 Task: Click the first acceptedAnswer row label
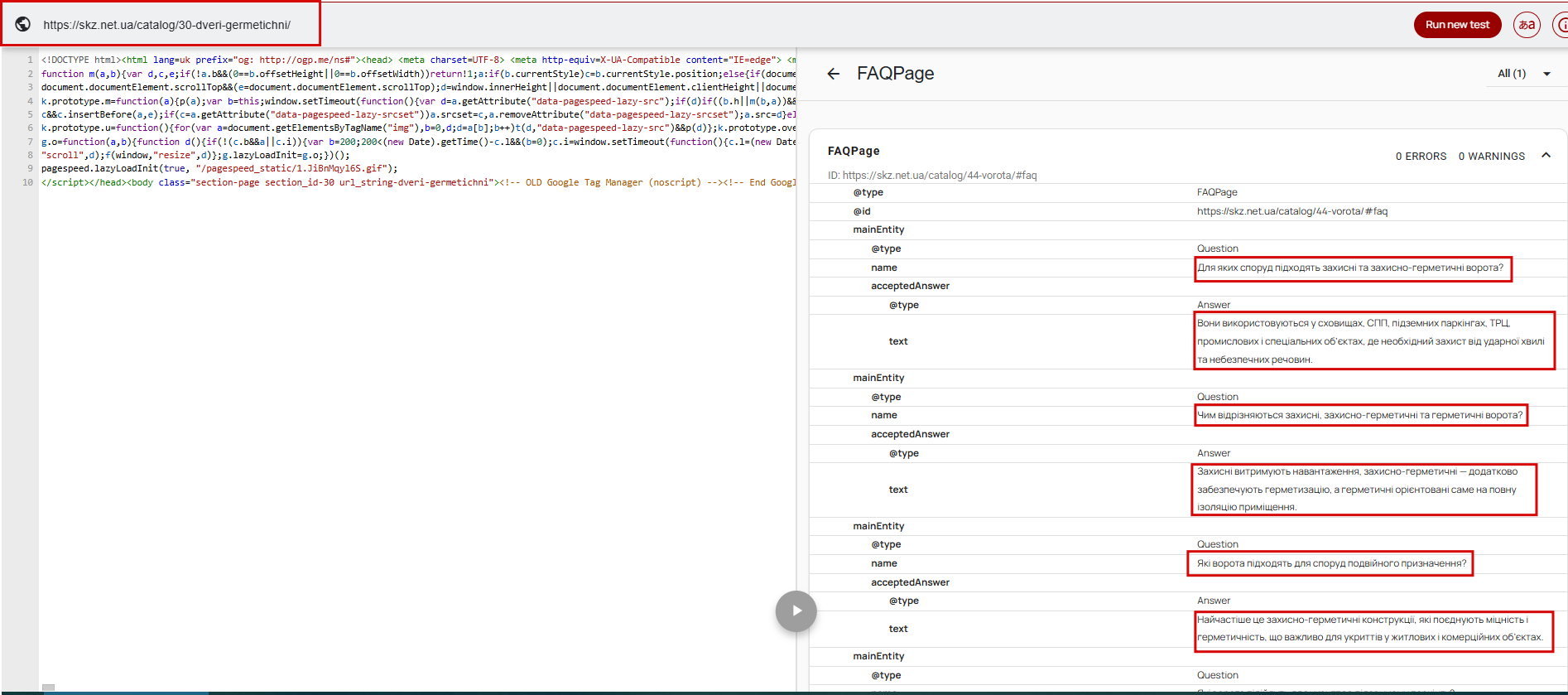coord(910,286)
